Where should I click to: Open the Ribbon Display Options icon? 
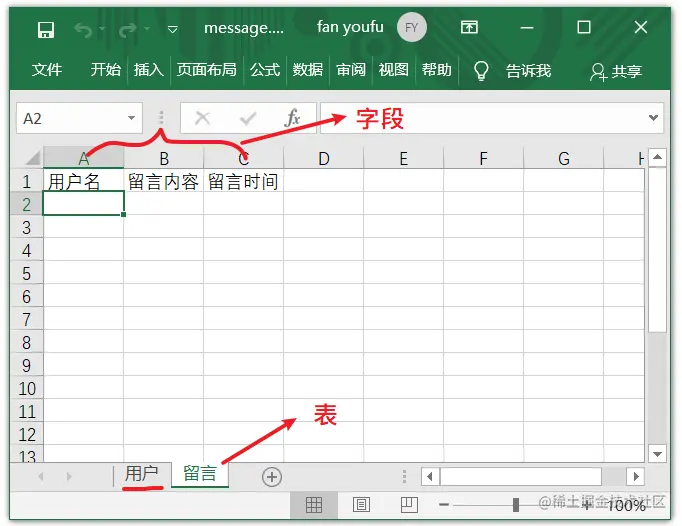pyautogui.click(x=469, y=27)
